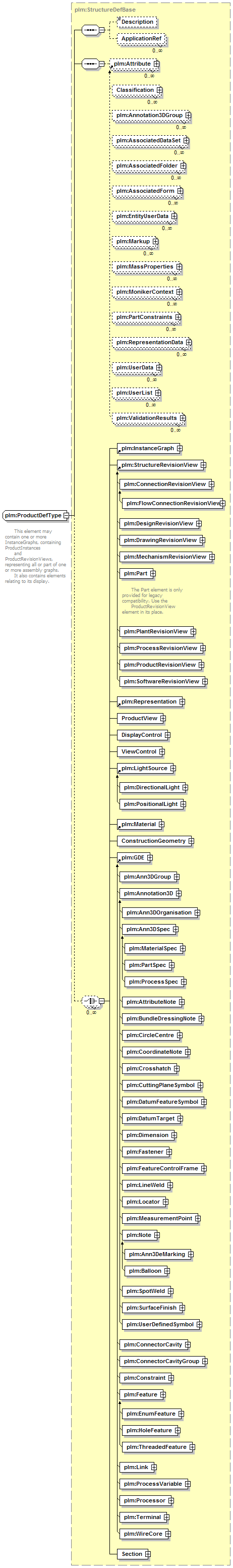Expand the choice compositor plus box

coord(101,1001)
